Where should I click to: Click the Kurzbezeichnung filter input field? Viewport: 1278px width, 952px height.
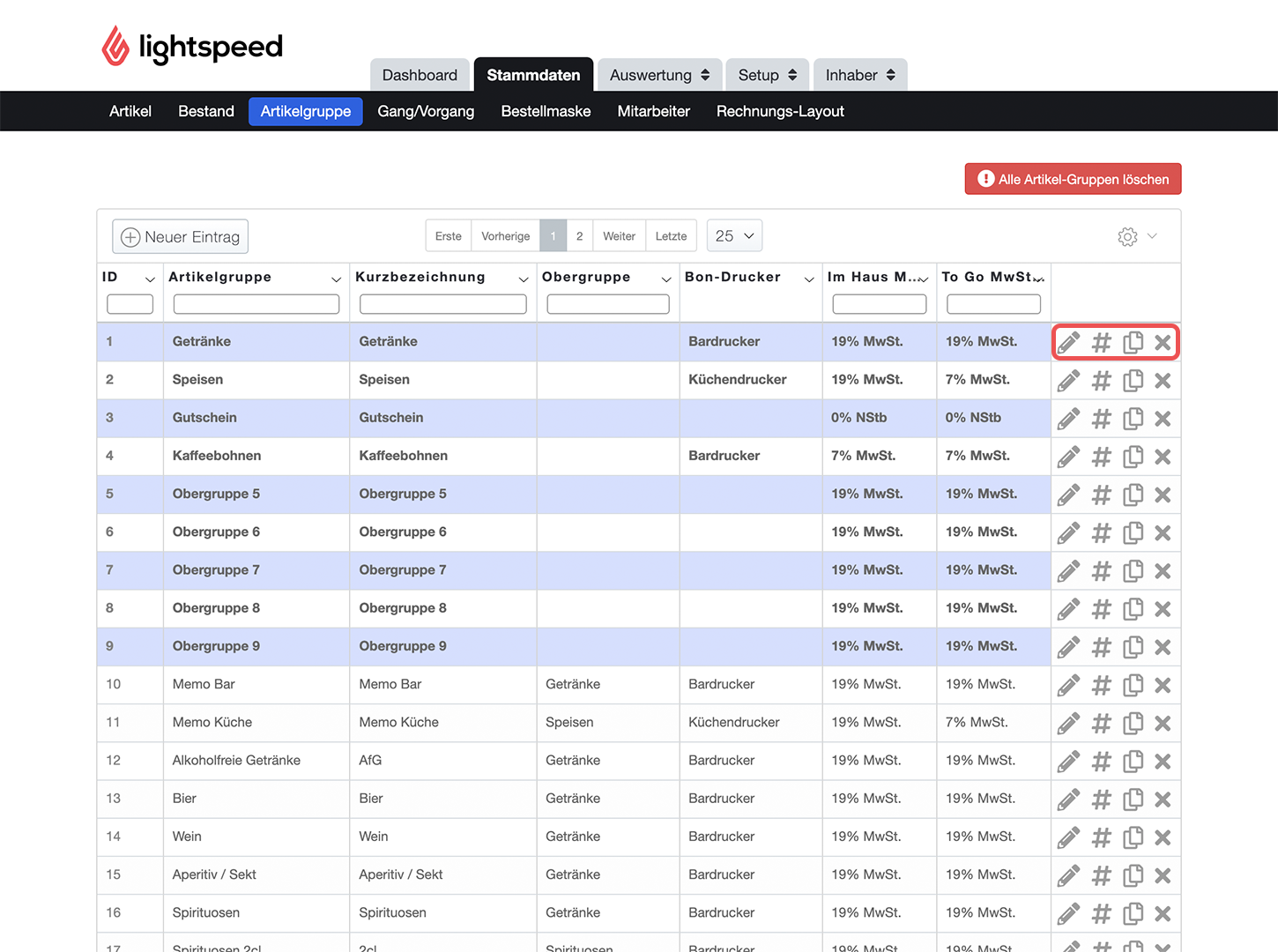(x=443, y=304)
